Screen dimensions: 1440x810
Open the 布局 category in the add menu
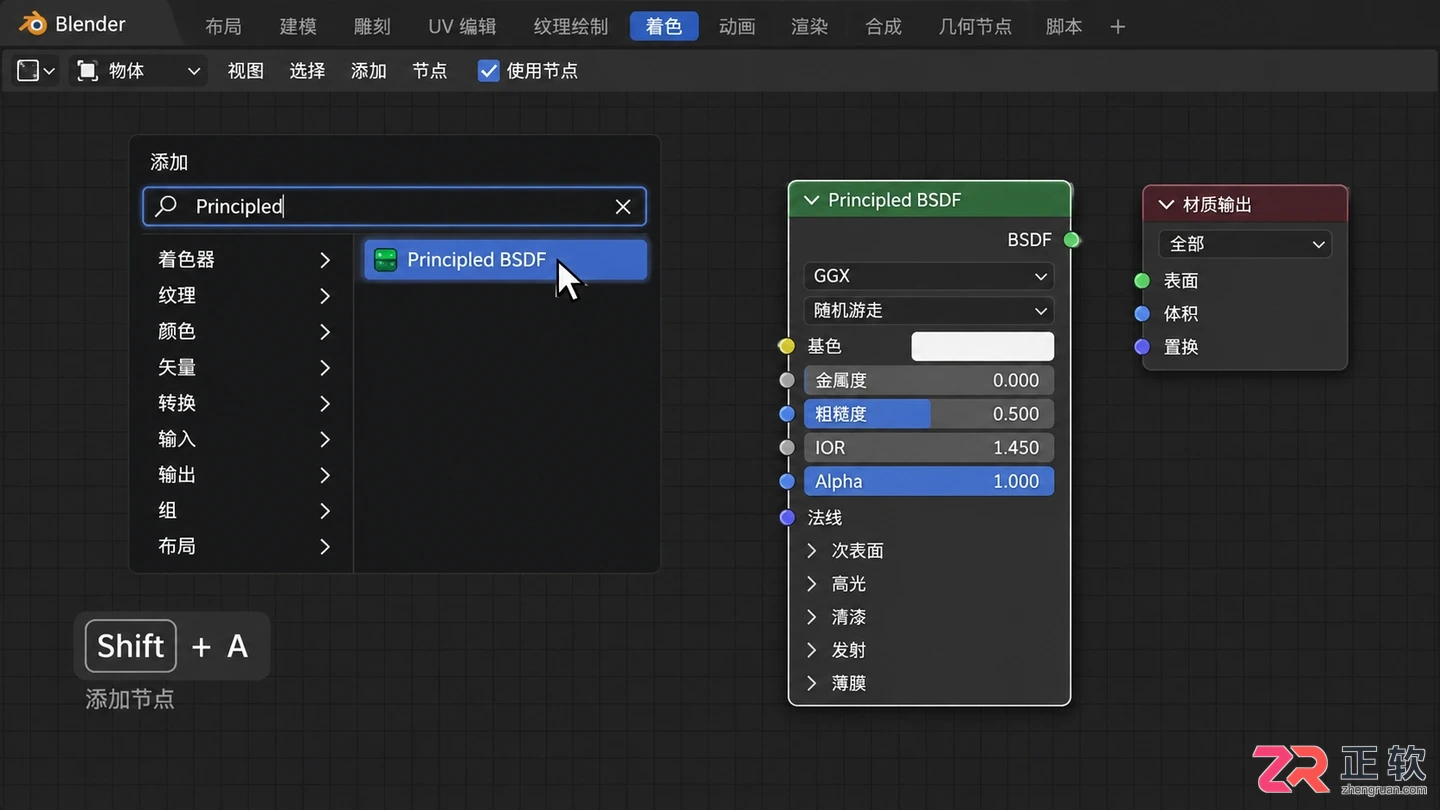[x=243, y=547]
